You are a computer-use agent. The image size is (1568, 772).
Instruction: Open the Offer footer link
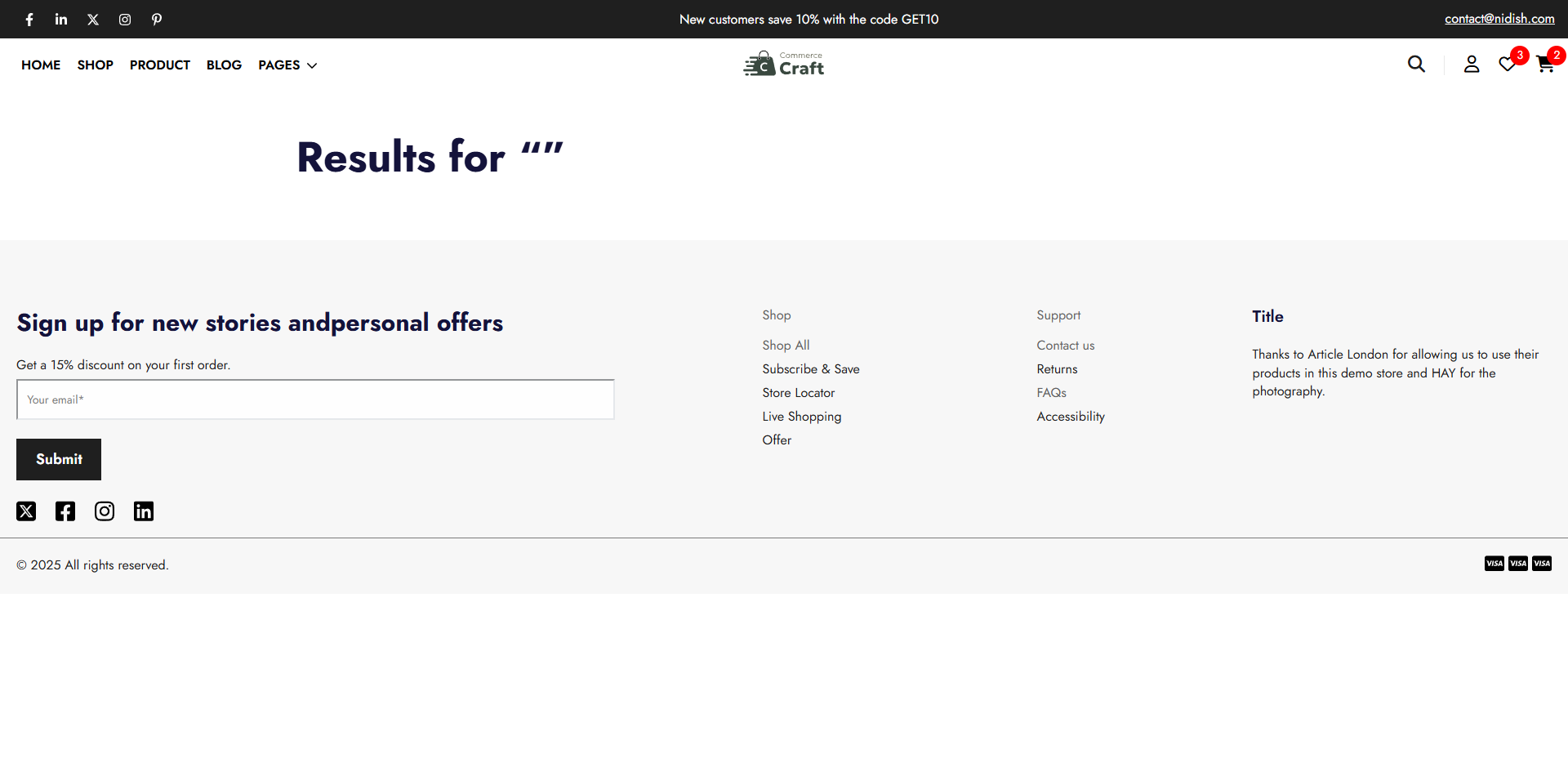click(777, 440)
